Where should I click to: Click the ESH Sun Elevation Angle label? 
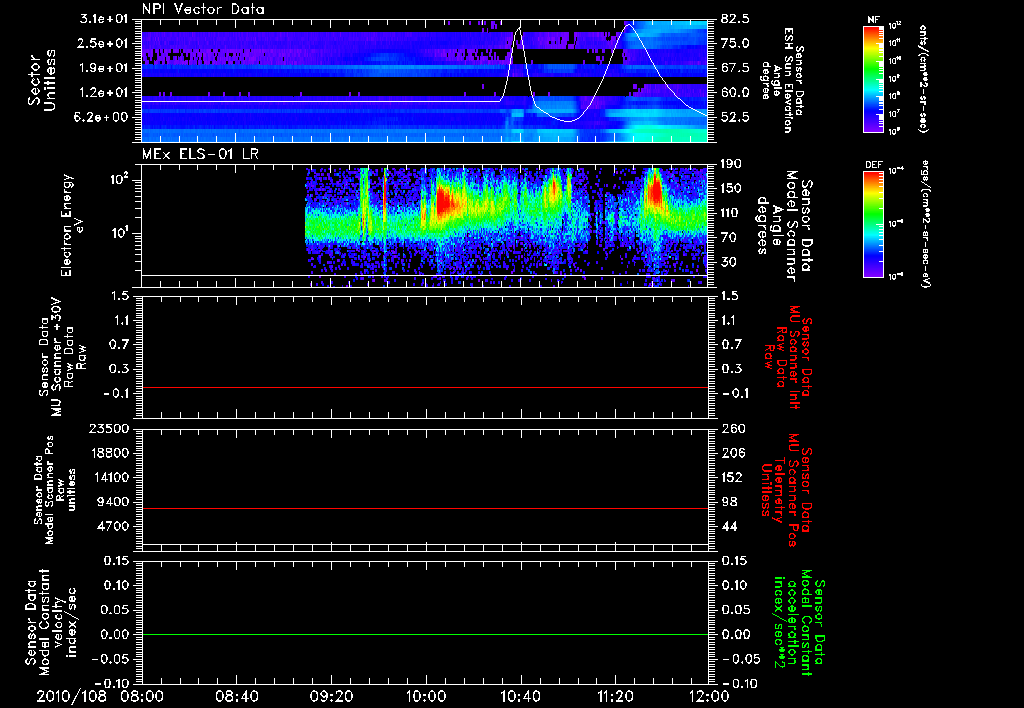tap(781, 80)
